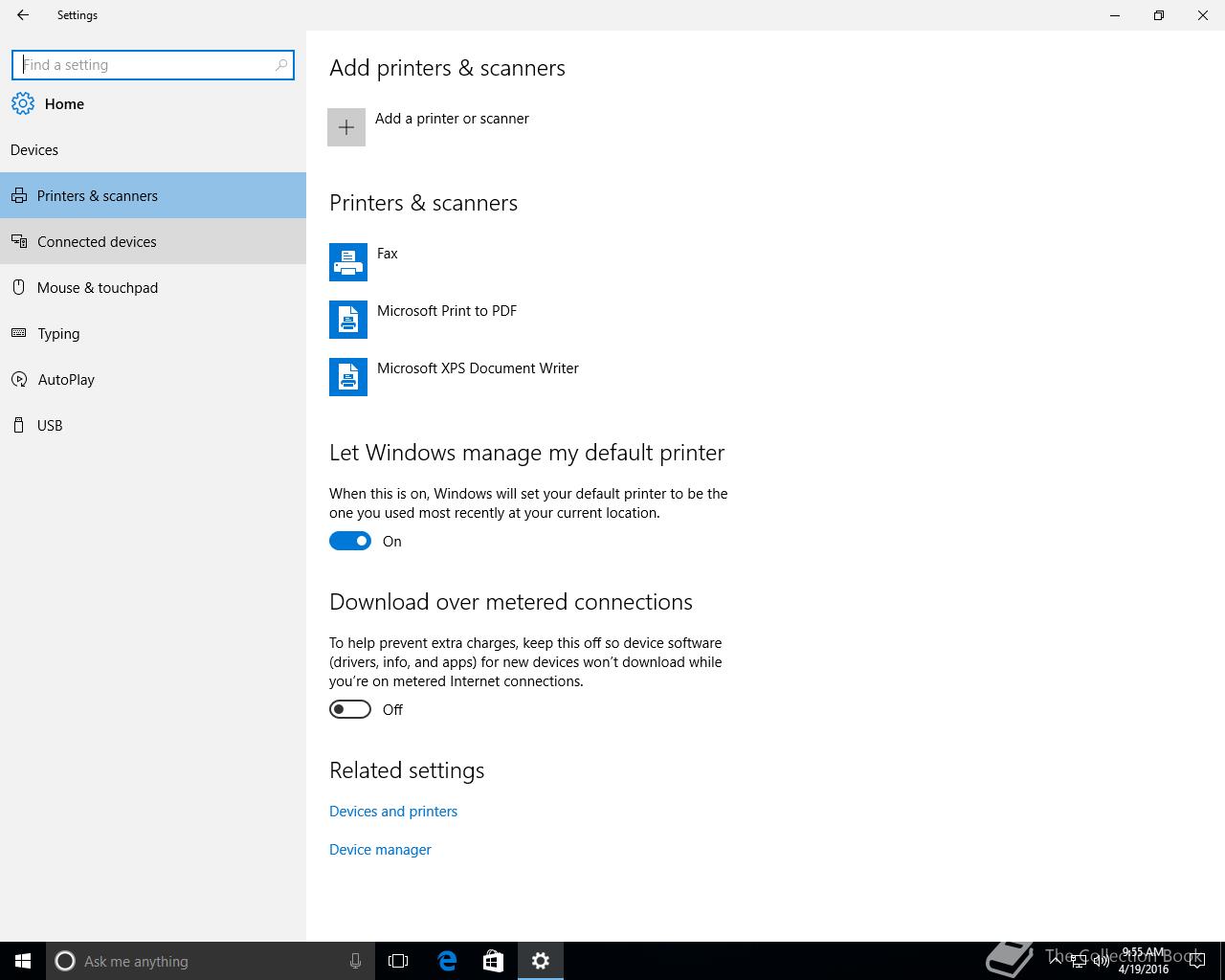Open the volume speaker tray icon

(x=1102, y=961)
